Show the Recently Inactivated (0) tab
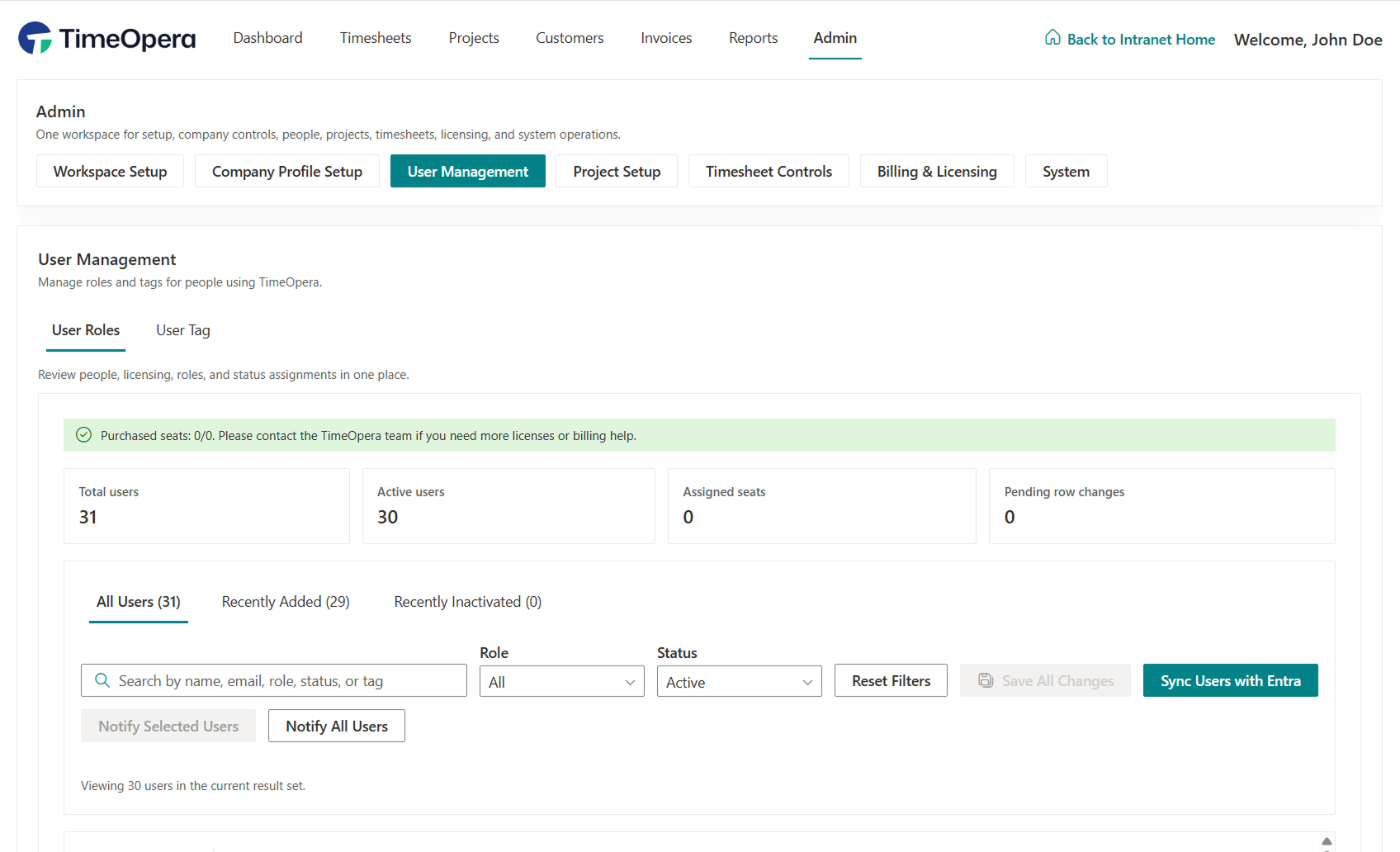Image resolution: width=1400 pixels, height=852 pixels. (468, 602)
